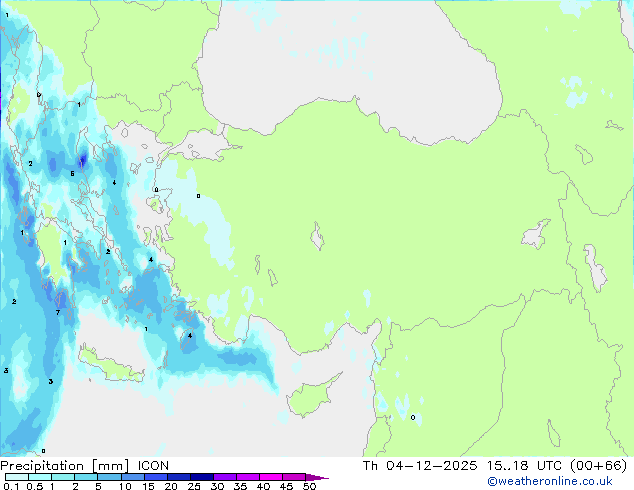Click the 10–15 mm legend color segment
Image resolution: width=634 pixels, height=490 pixels.
click(x=132, y=477)
